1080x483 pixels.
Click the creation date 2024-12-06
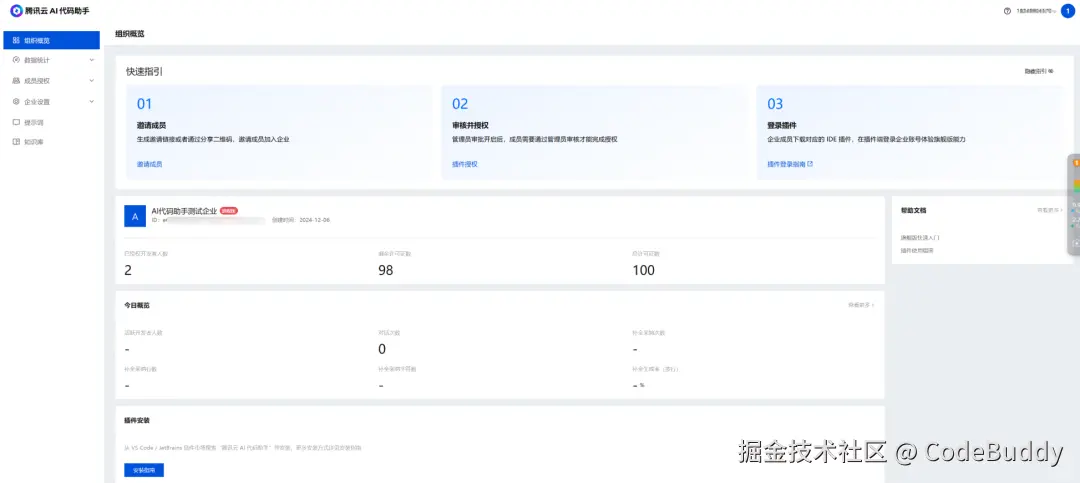point(315,220)
